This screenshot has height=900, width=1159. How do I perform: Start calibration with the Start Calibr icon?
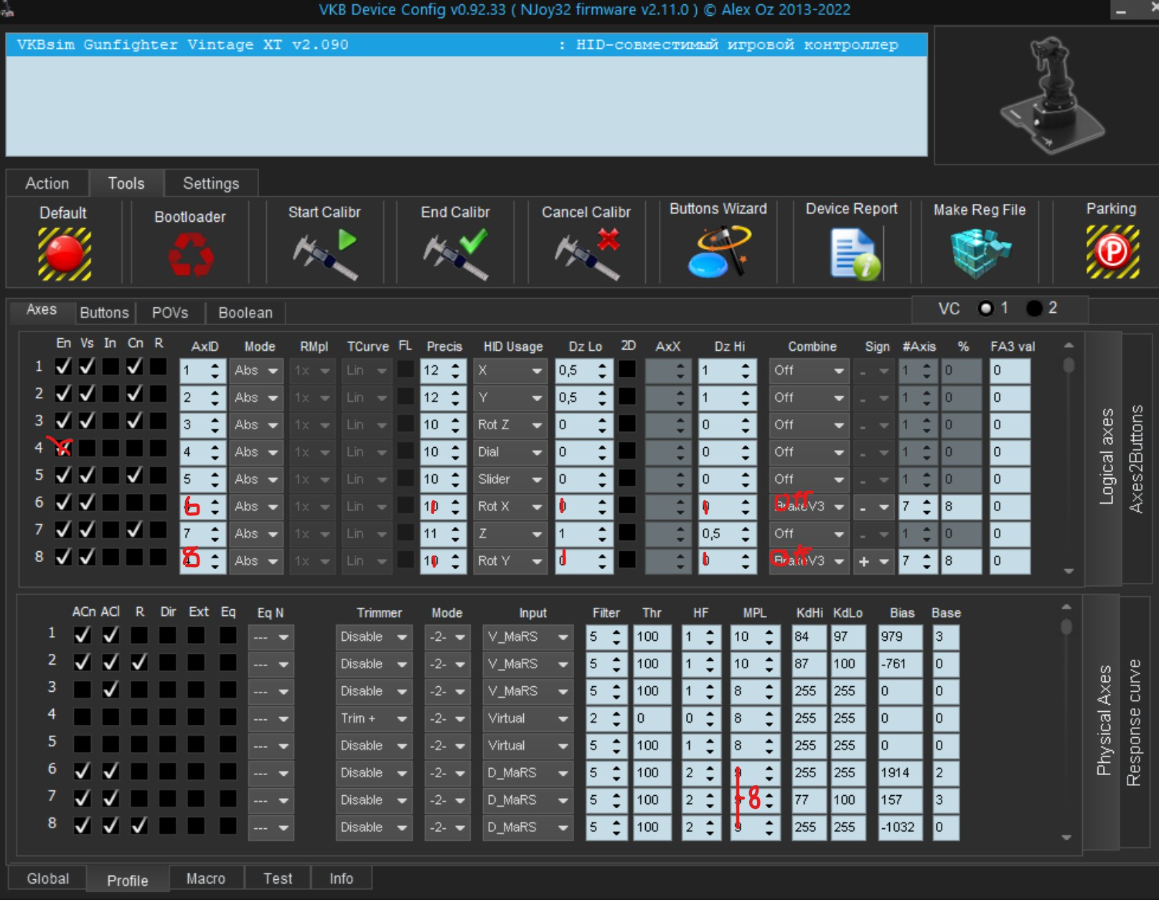coord(324,254)
